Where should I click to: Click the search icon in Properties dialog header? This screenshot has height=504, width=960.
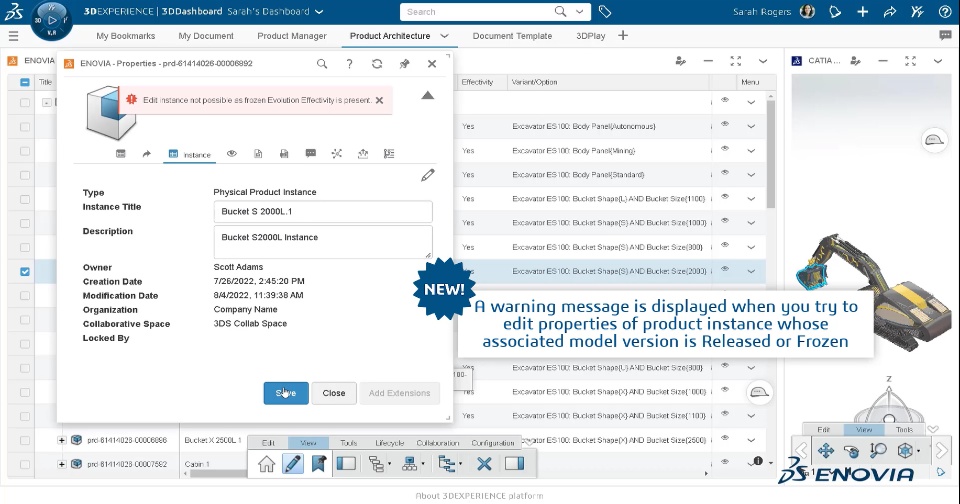pos(321,64)
